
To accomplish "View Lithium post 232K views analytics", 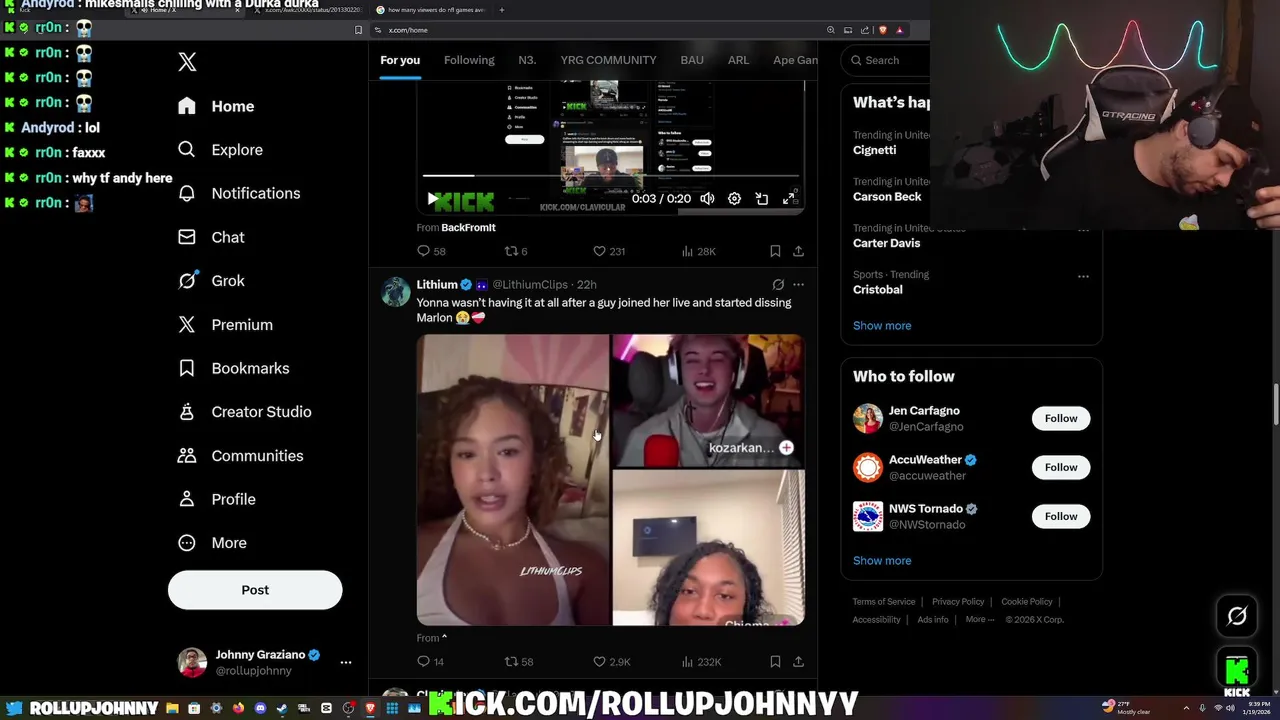I will (x=701, y=662).
